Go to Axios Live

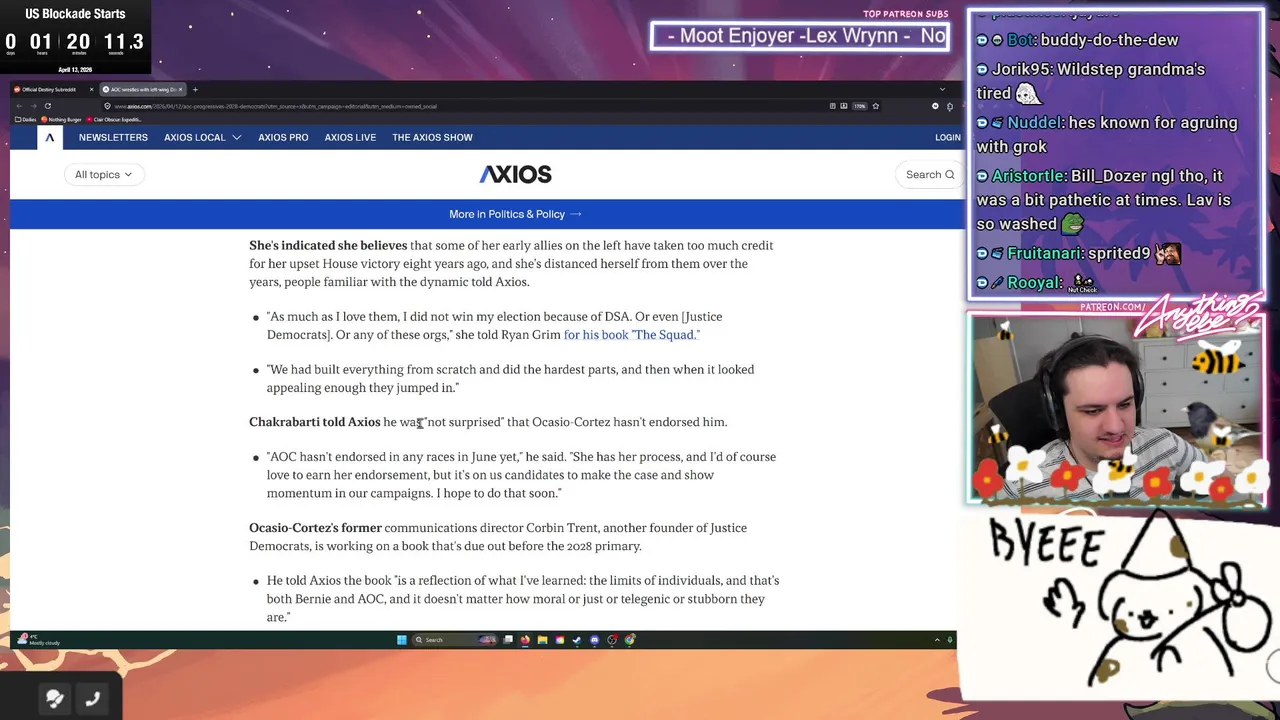[350, 137]
